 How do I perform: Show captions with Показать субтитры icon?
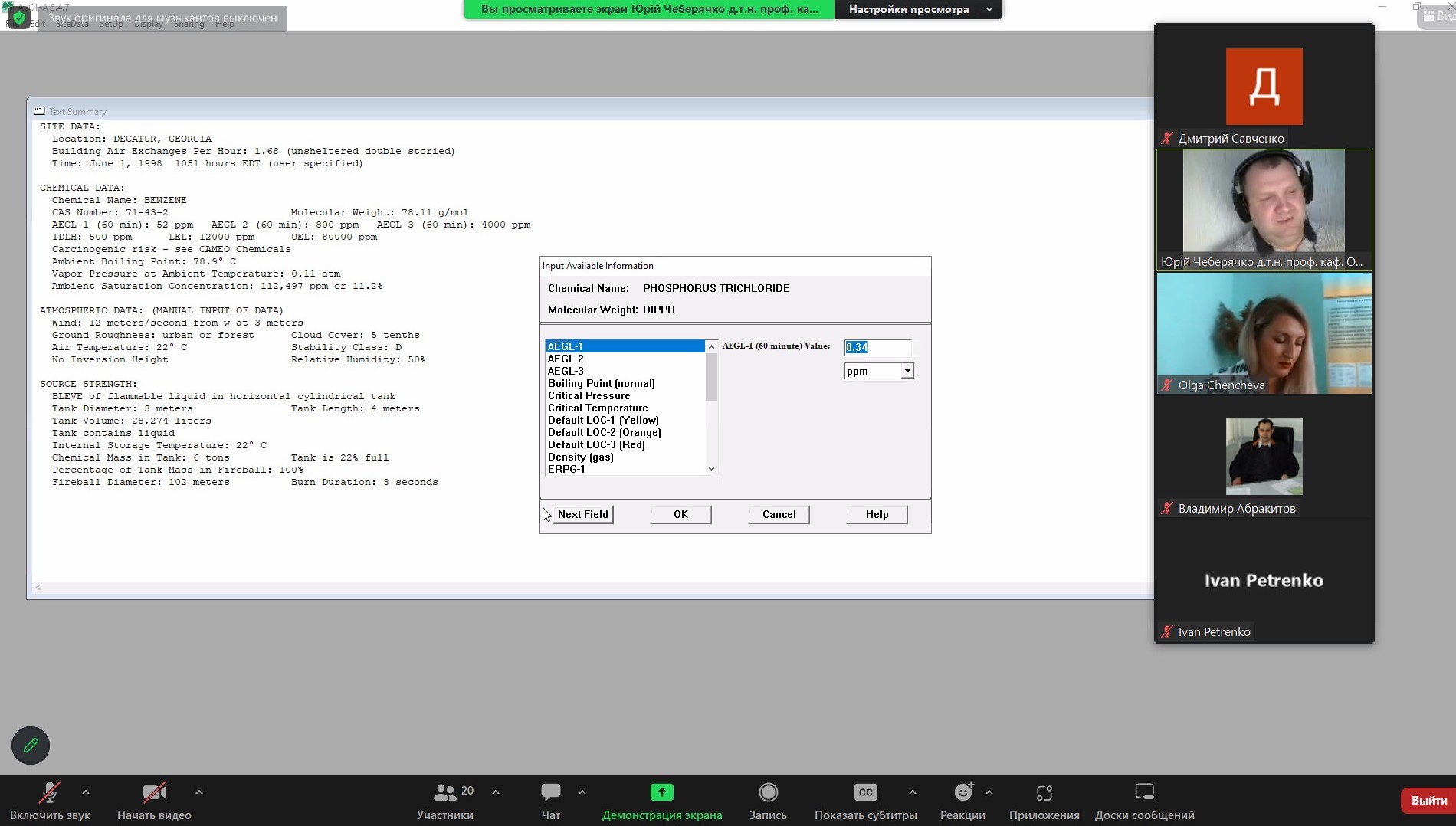pos(865,792)
